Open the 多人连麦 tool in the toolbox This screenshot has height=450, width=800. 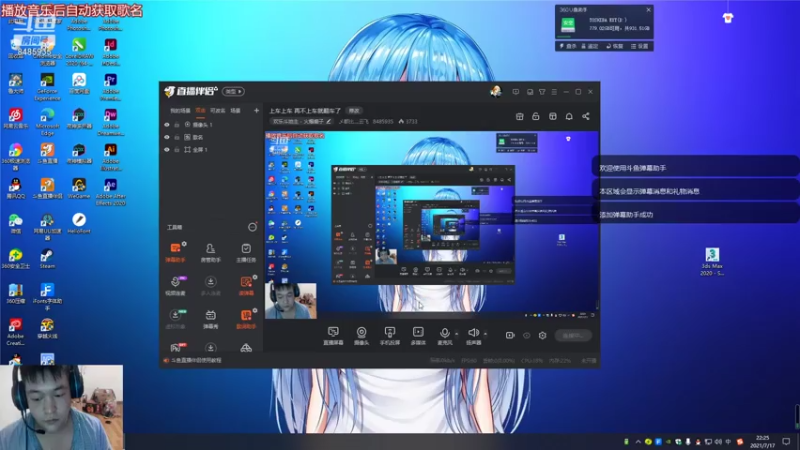pyautogui.click(x=210, y=286)
